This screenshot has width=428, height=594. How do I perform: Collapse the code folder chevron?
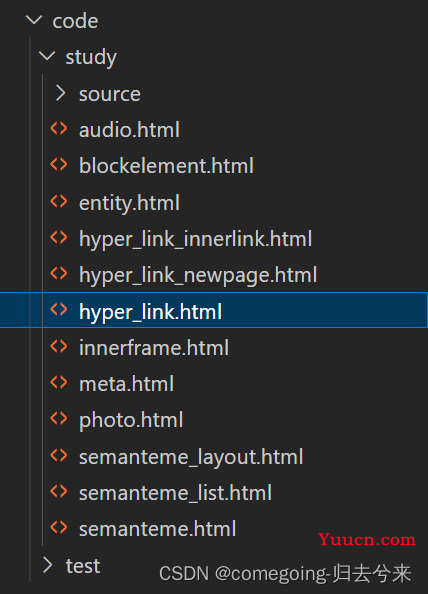[34, 20]
